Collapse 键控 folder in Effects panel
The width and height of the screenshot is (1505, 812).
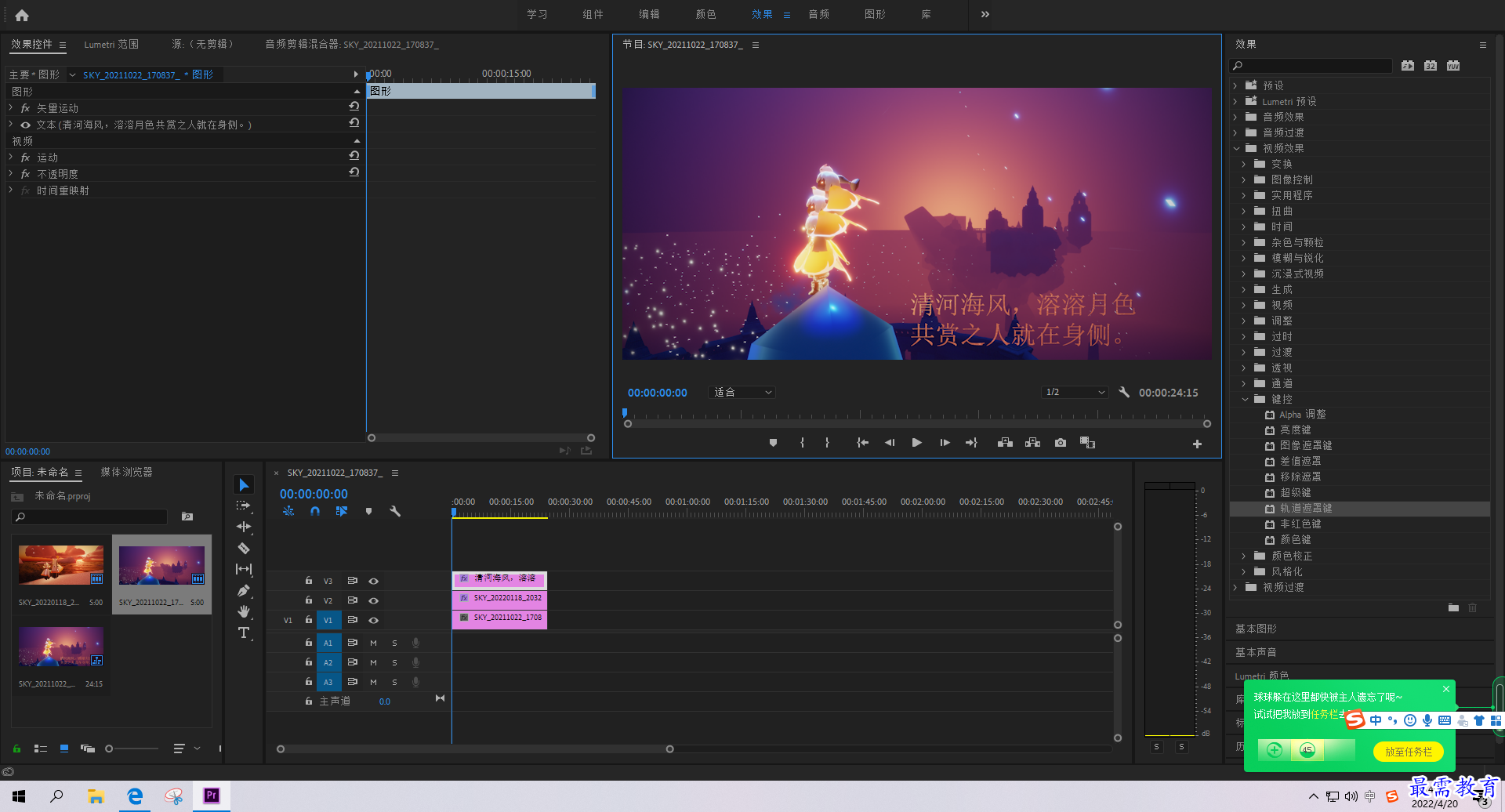point(1244,399)
